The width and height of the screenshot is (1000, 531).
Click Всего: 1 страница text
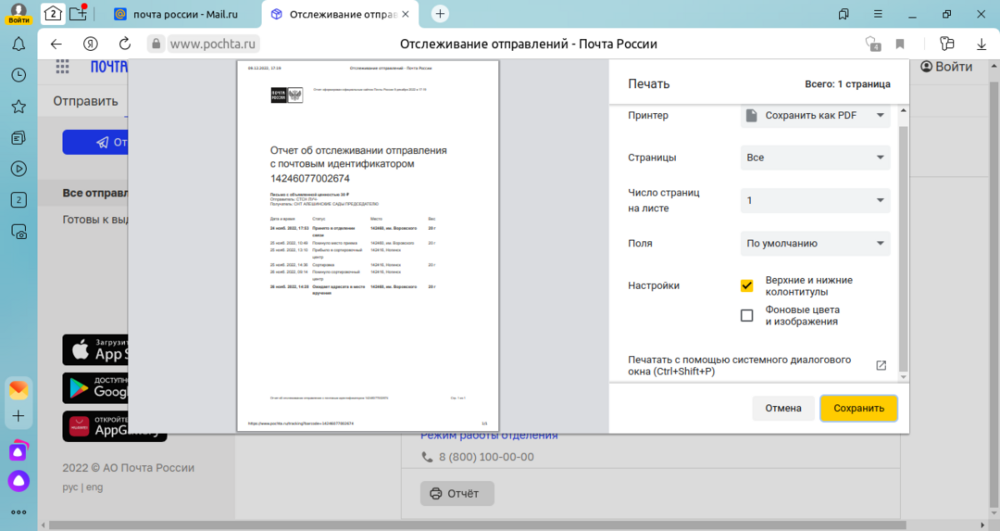(847, 84)
